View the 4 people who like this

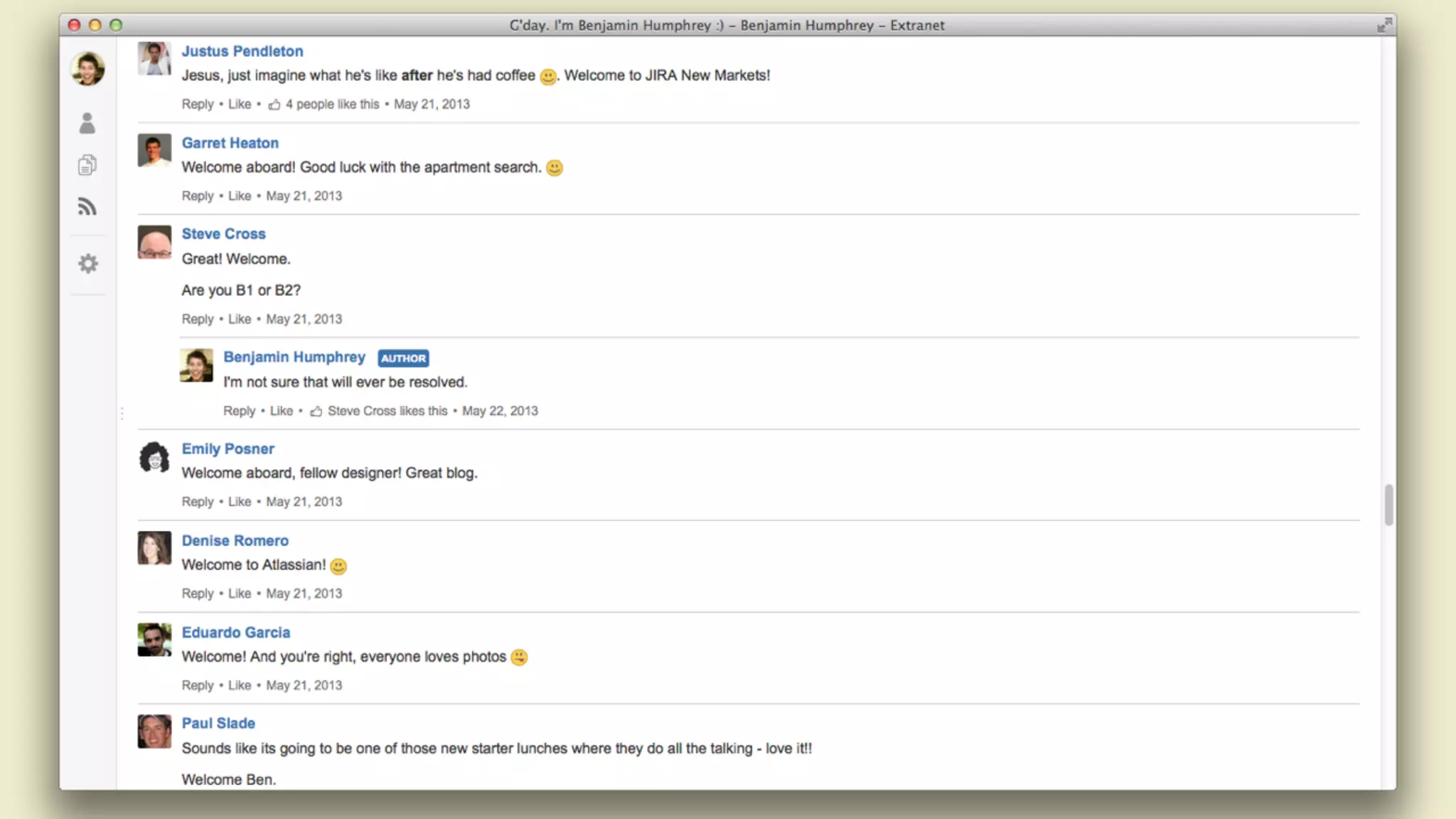[x=332, y=105]
